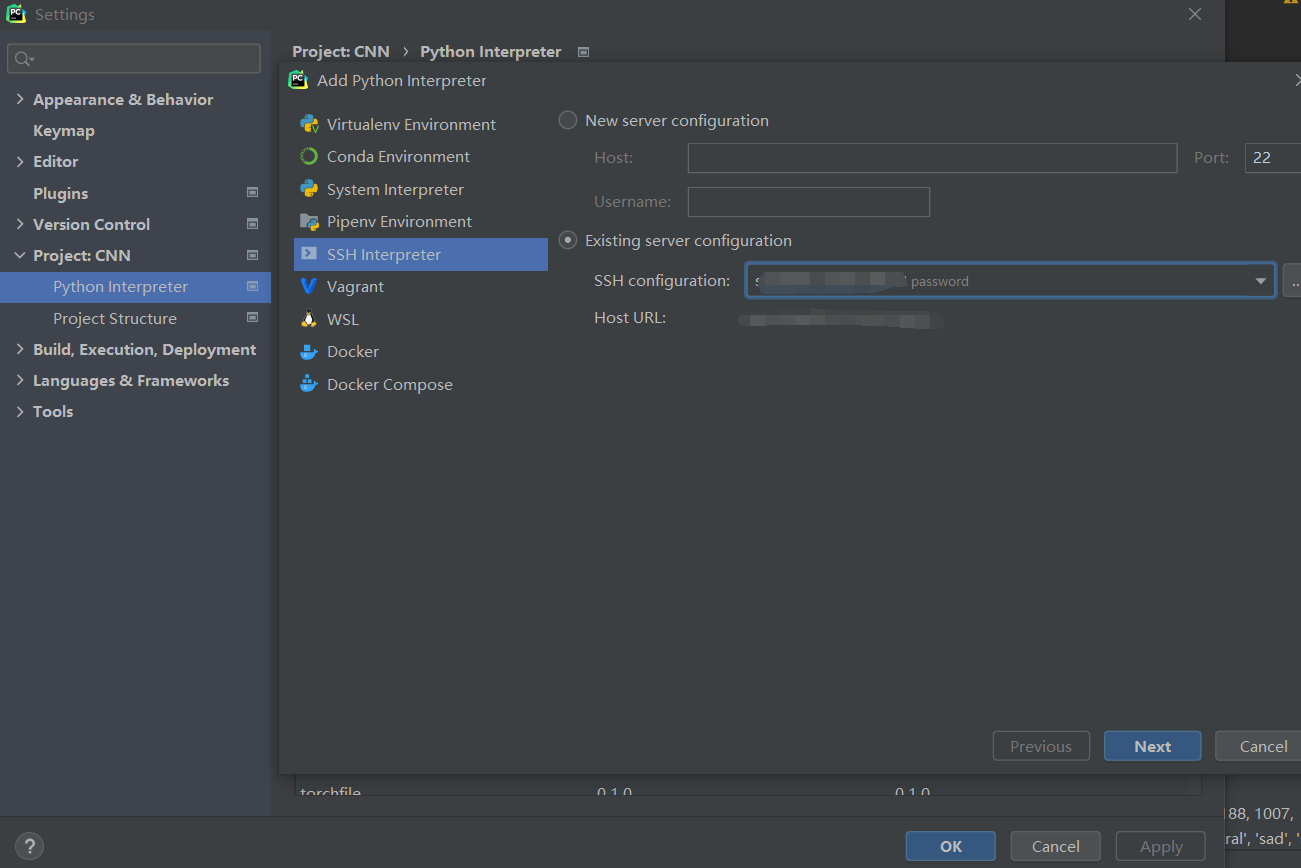Select the New server configuration radio button
Screen dimensions: 1301x868
(567, 119)
